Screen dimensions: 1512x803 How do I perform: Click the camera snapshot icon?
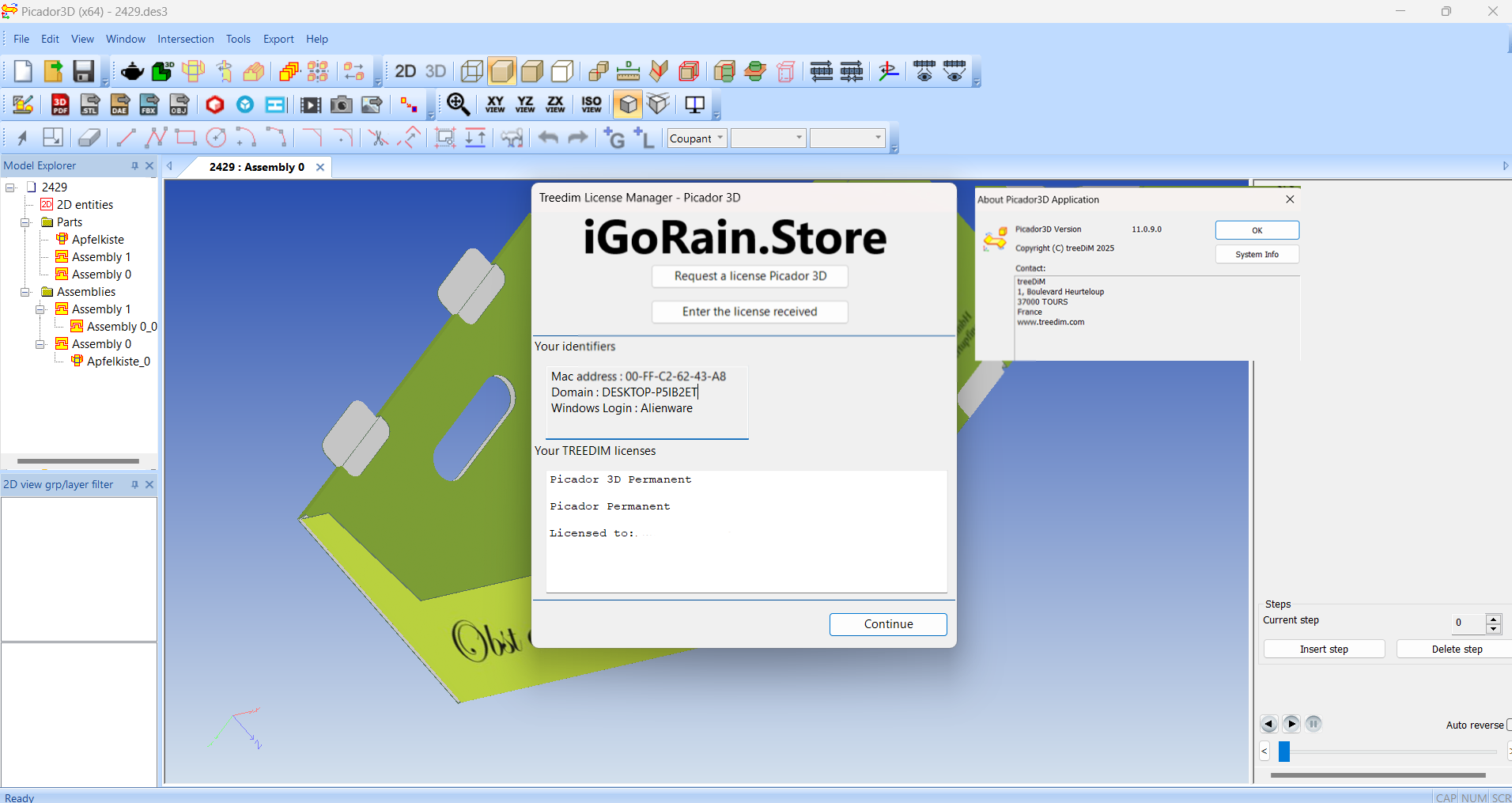[341, 104]
